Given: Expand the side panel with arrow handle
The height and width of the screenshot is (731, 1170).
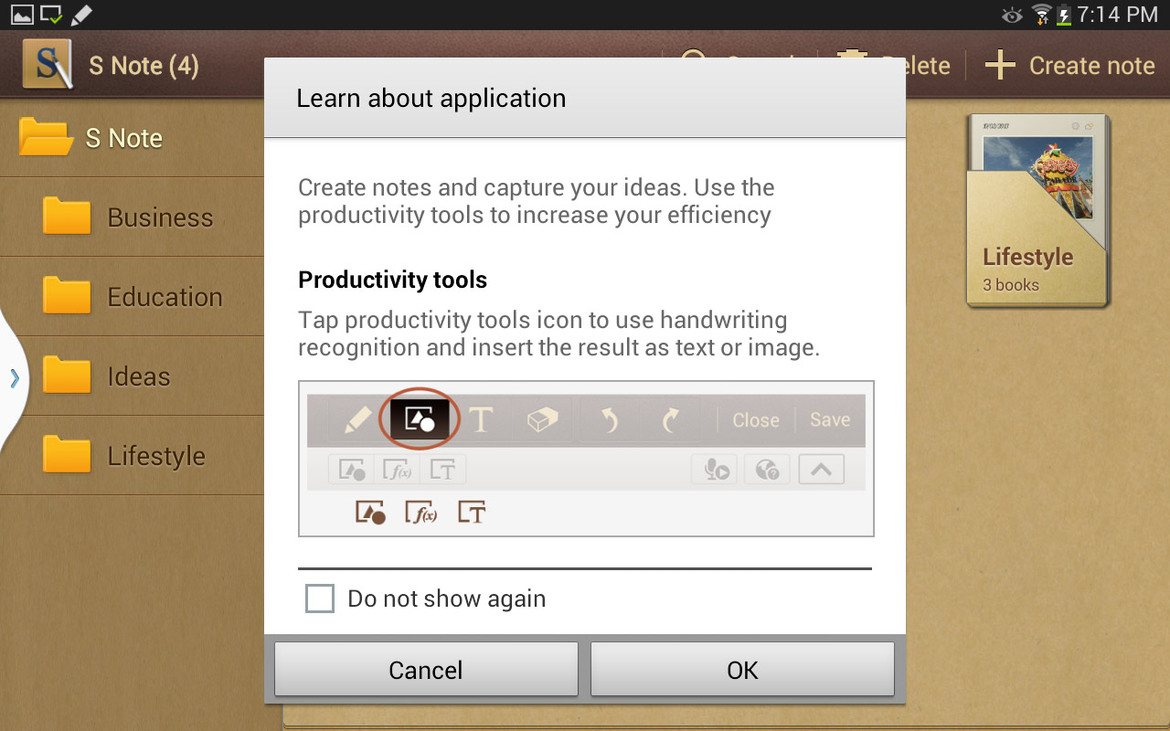Looking at the screenshot, I should pyautogui.click(x=14, y=378).
